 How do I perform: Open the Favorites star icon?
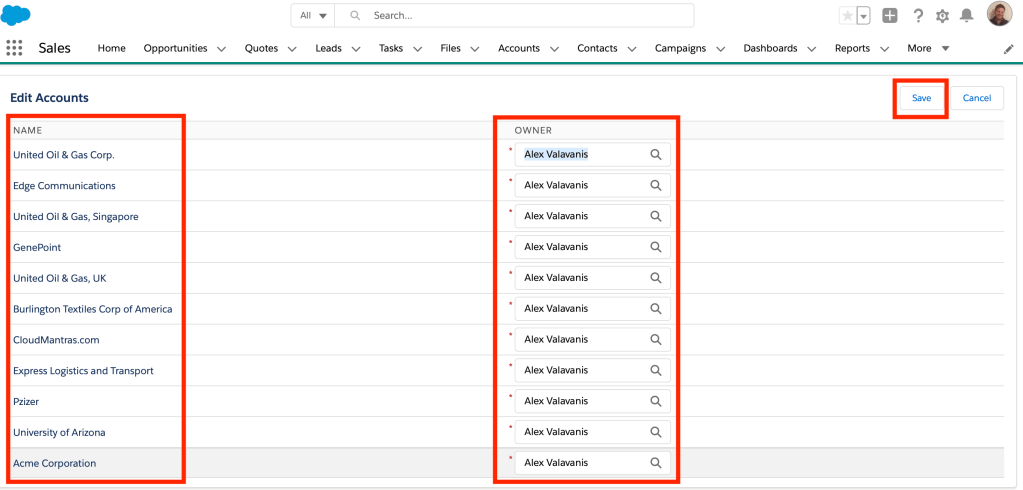(847, 16)
